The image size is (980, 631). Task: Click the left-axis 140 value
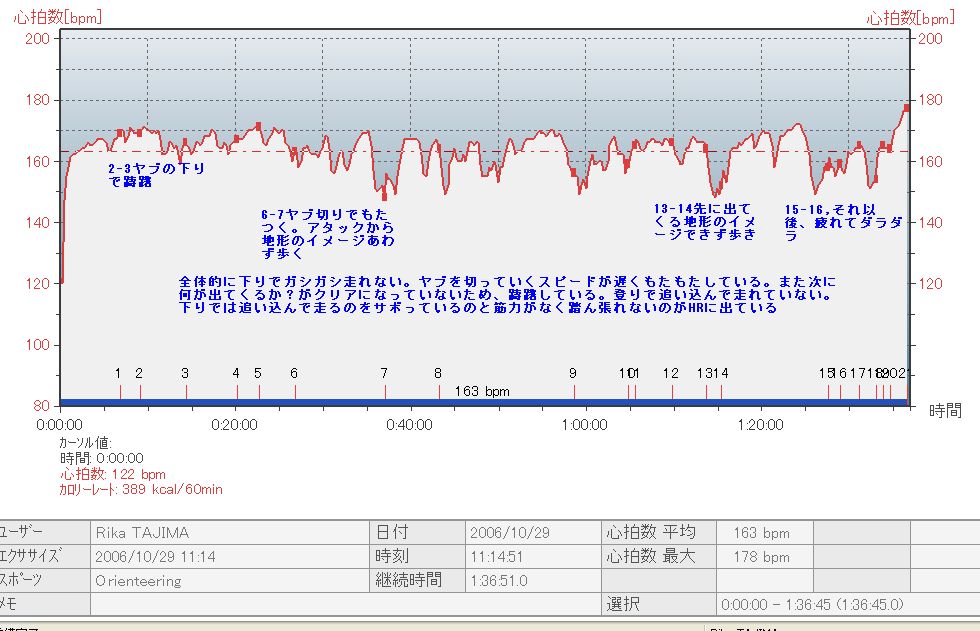point(38,222)
